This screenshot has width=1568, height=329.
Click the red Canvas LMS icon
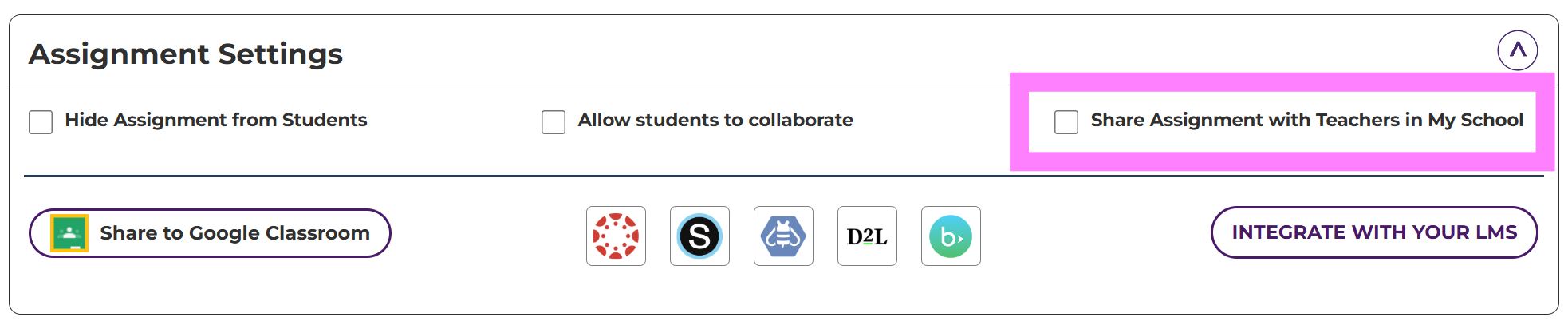click(616, 236)
